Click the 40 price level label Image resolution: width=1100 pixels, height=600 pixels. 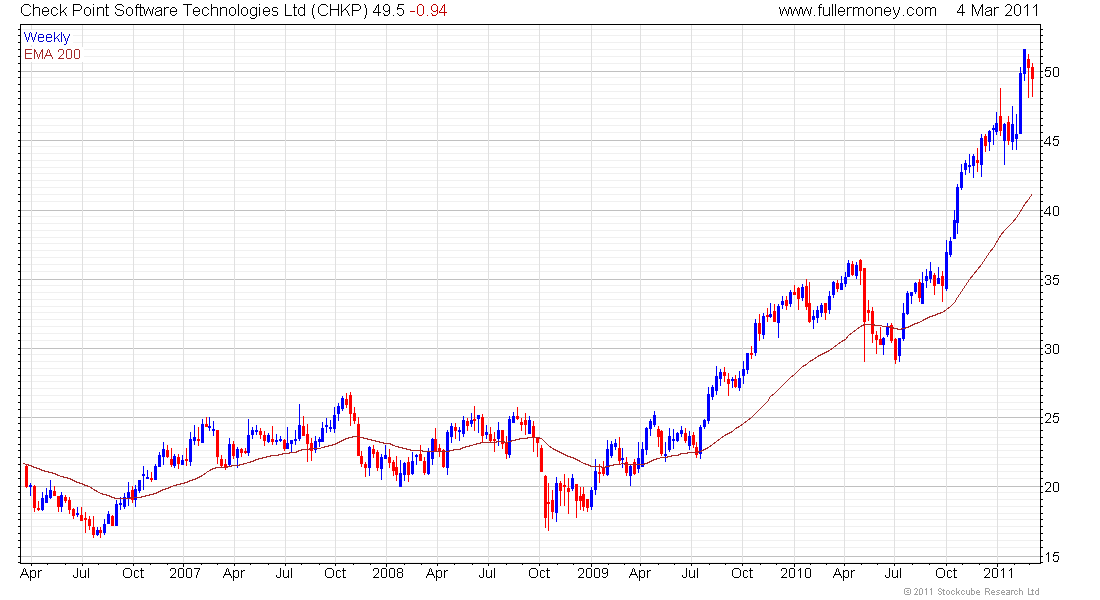coord(1052,211)
